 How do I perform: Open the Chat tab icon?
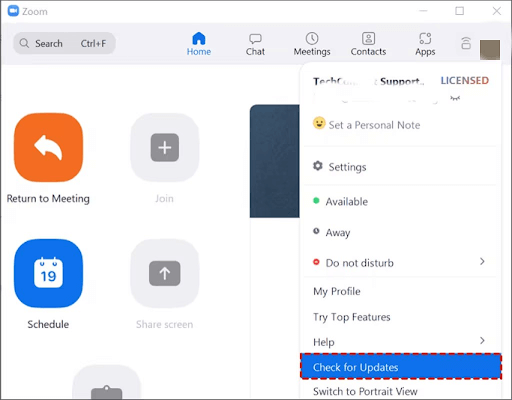[255, 39]
